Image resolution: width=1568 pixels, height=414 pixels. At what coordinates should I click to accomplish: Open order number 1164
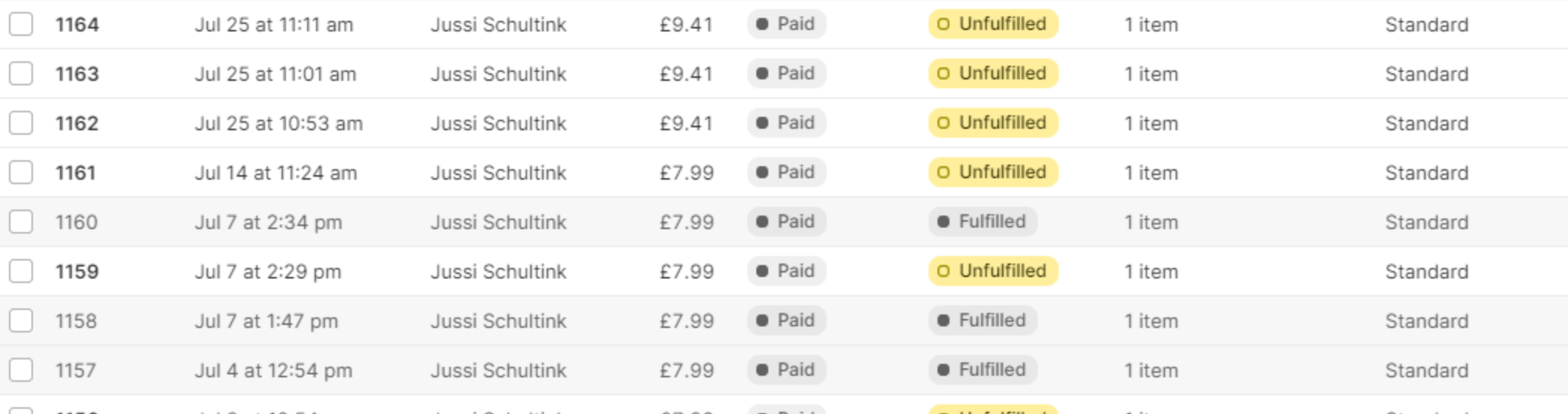[x=77, y=25]
